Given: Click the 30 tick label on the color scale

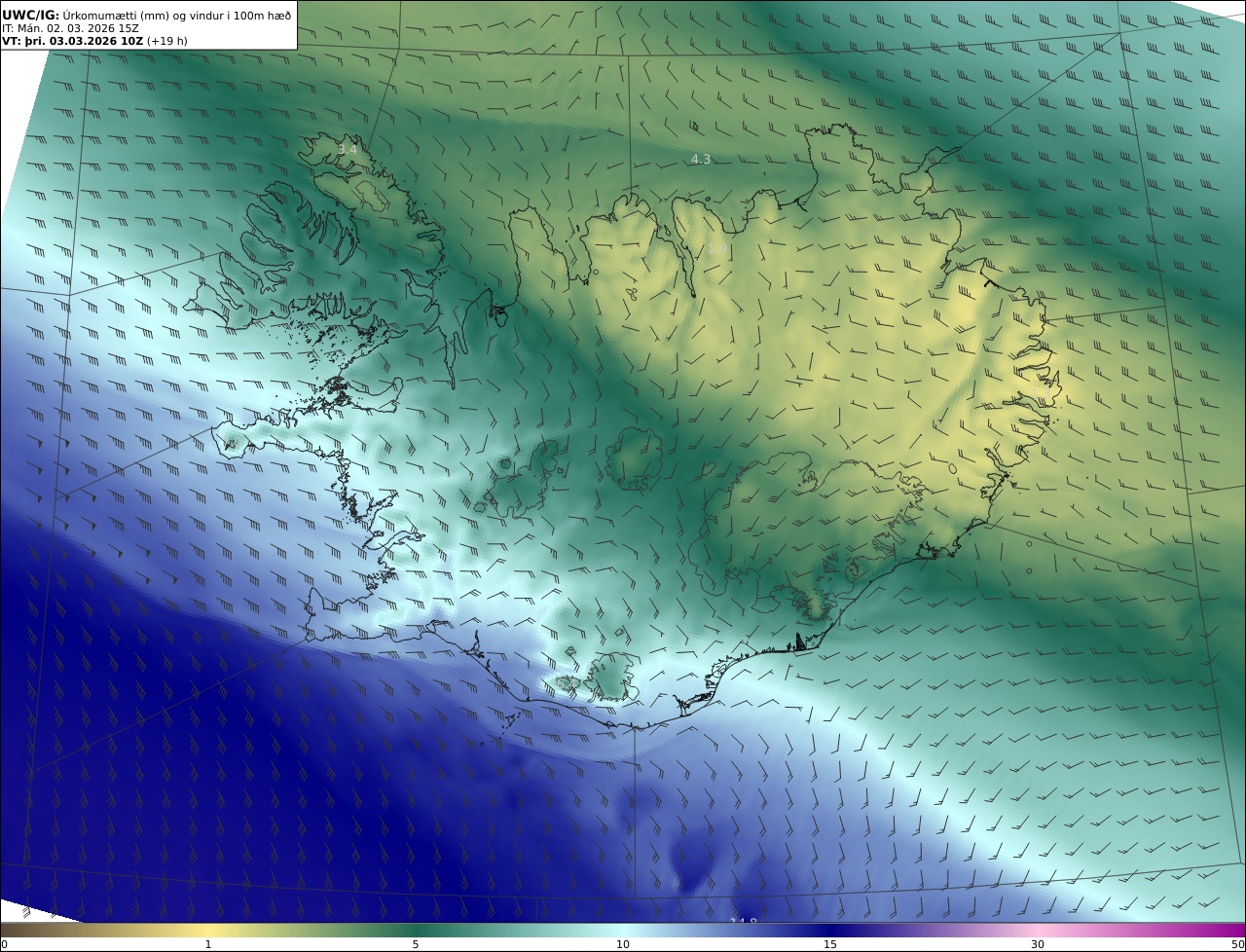Looking at the screenshot, I should point(1038,944).
